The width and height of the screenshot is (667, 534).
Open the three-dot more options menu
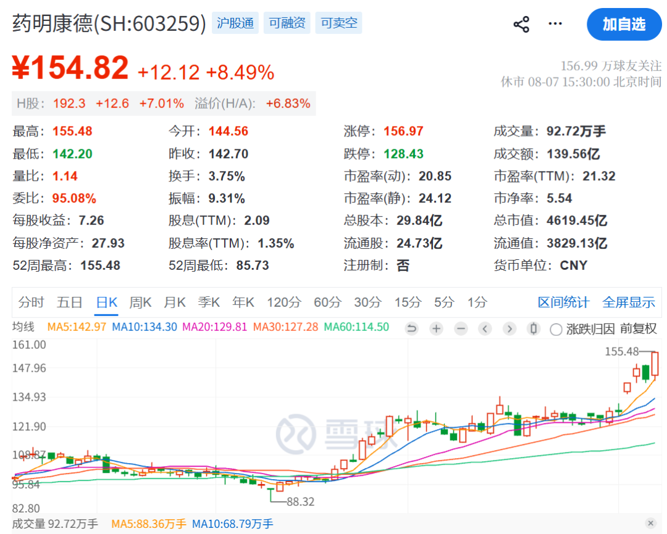[x=555, y=24]
